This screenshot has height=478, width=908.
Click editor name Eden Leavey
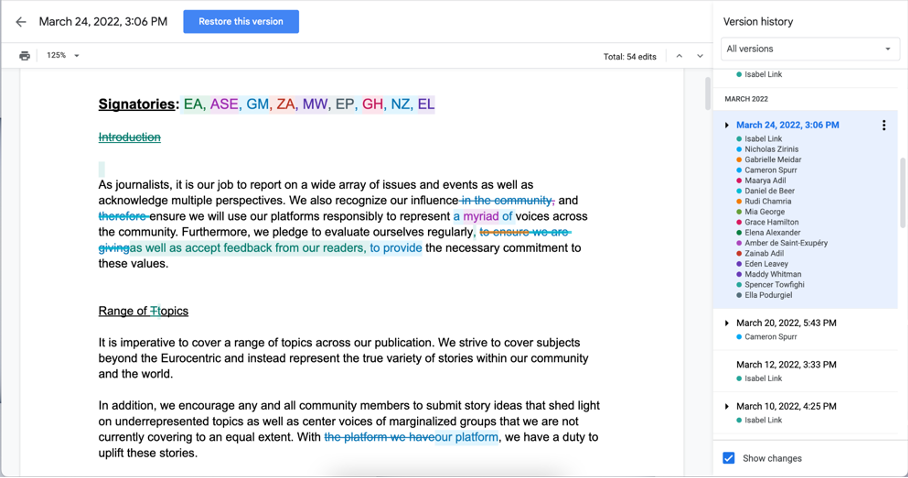(766, 264)
